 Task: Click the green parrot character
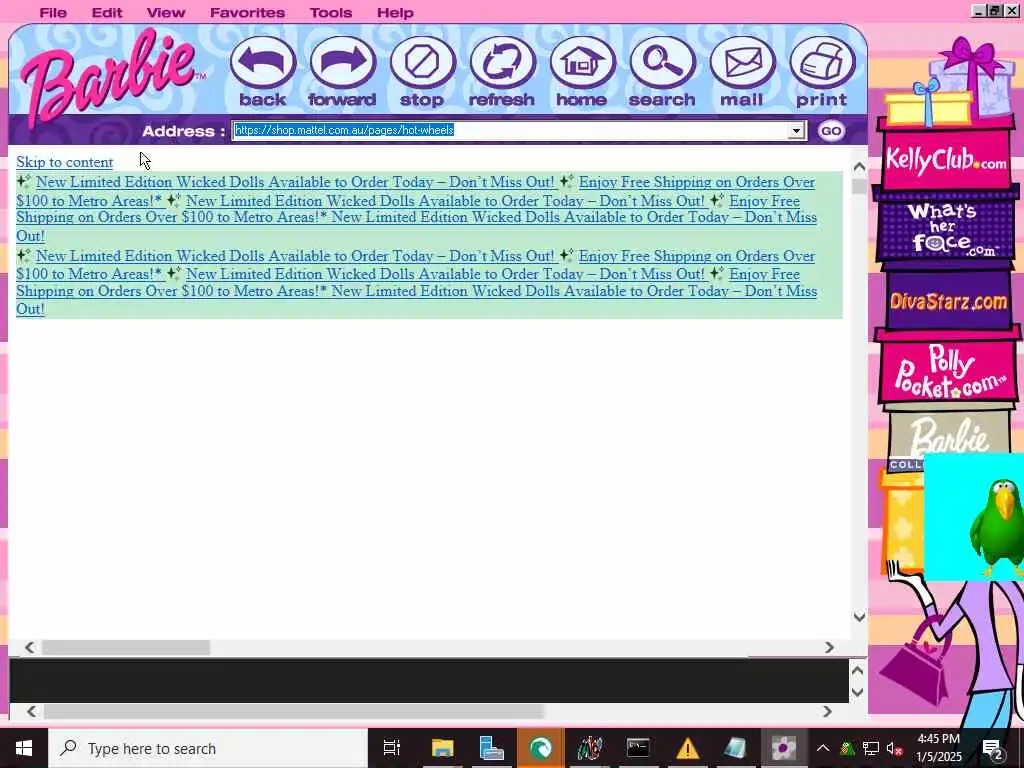tap(997, 526)
